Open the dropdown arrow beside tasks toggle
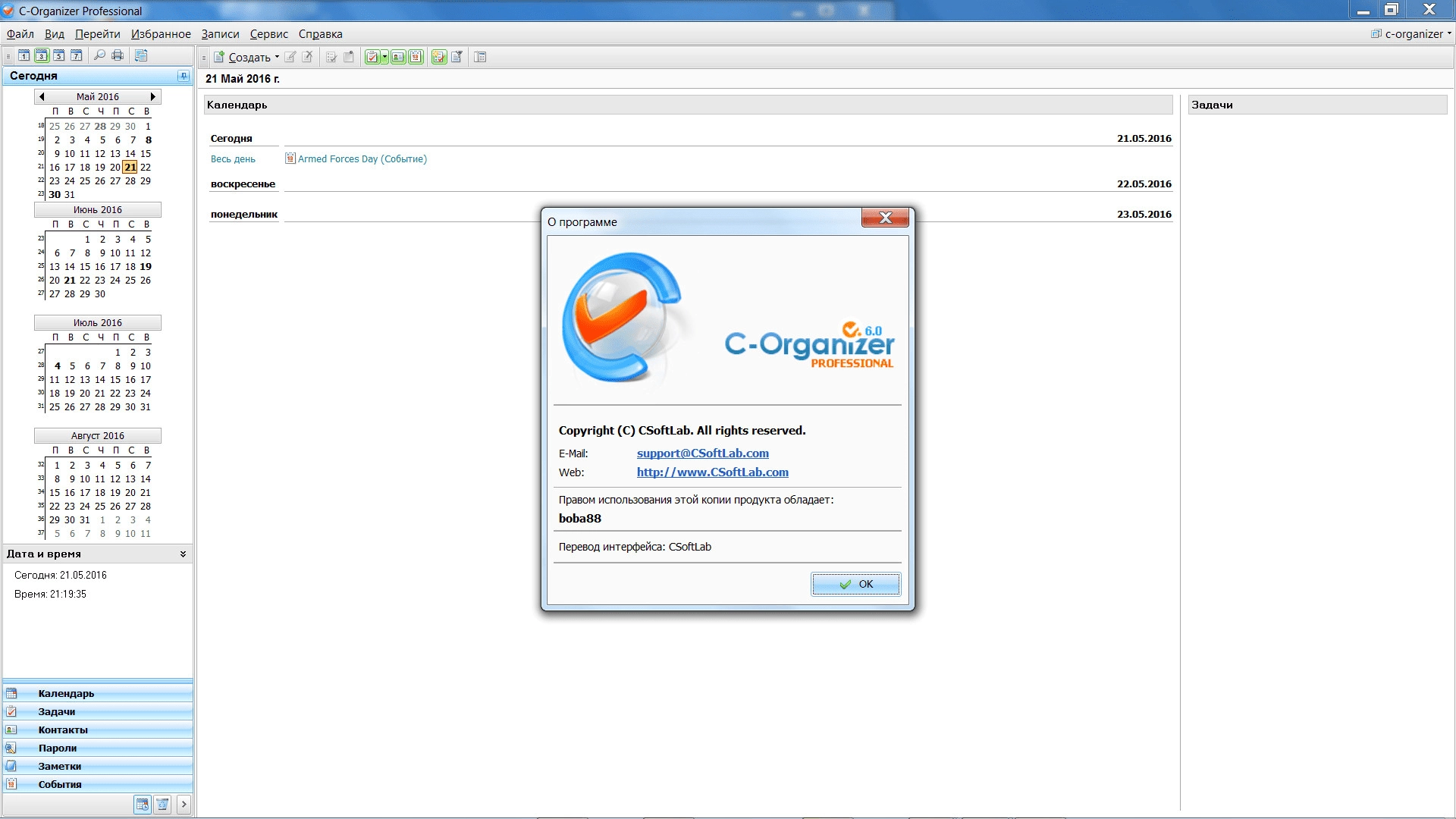Viewport: 1456px width, 819px height. [x=384, y=57]
